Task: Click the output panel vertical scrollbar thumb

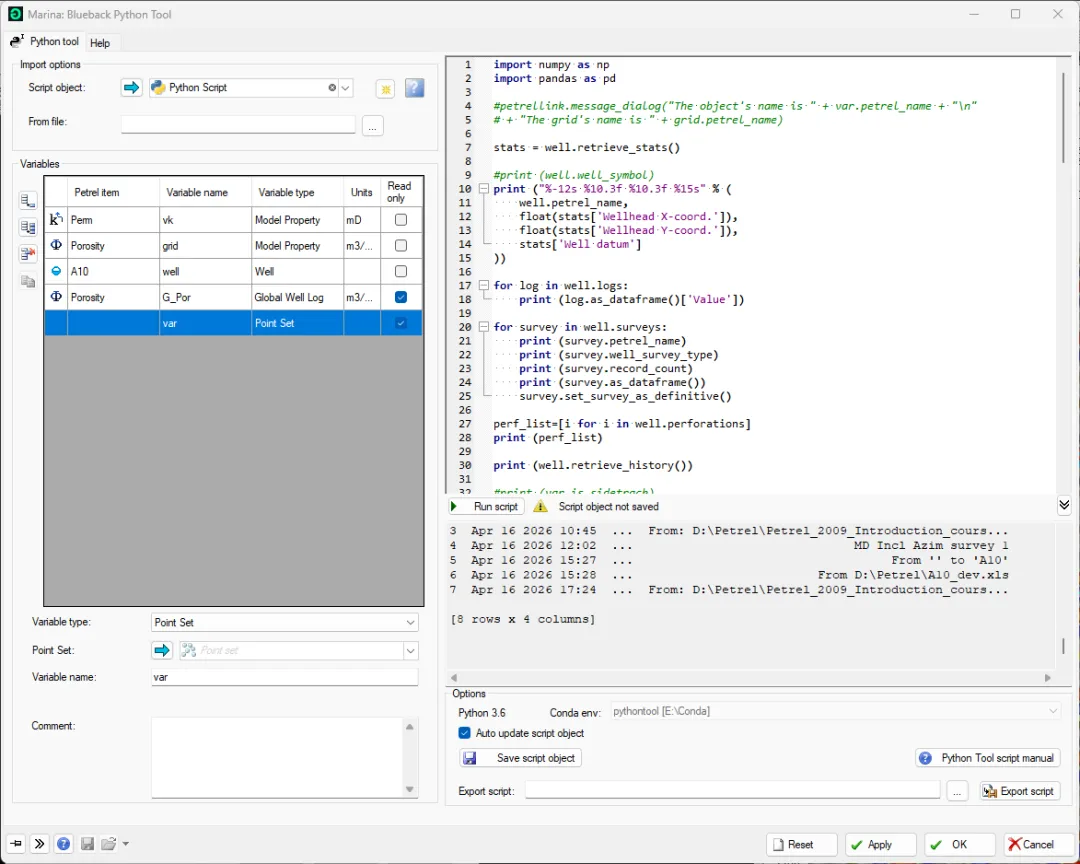Action: (x=1064, y=646)
